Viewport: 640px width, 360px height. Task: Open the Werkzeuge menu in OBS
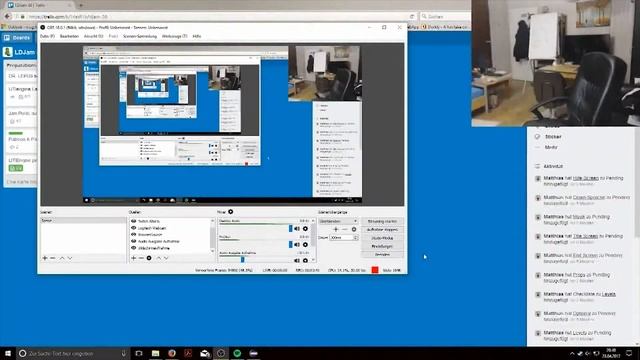click(x=174, y=36)
